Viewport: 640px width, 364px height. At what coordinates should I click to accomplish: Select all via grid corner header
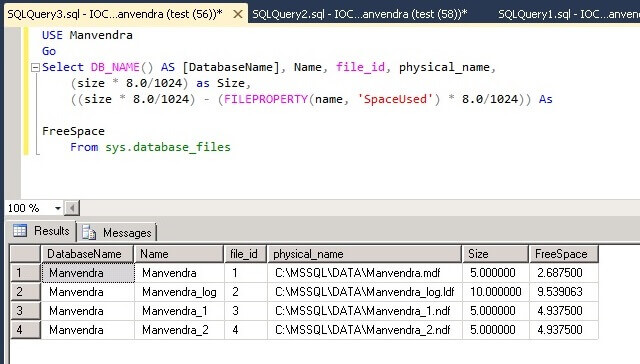(x=25, y=254)
